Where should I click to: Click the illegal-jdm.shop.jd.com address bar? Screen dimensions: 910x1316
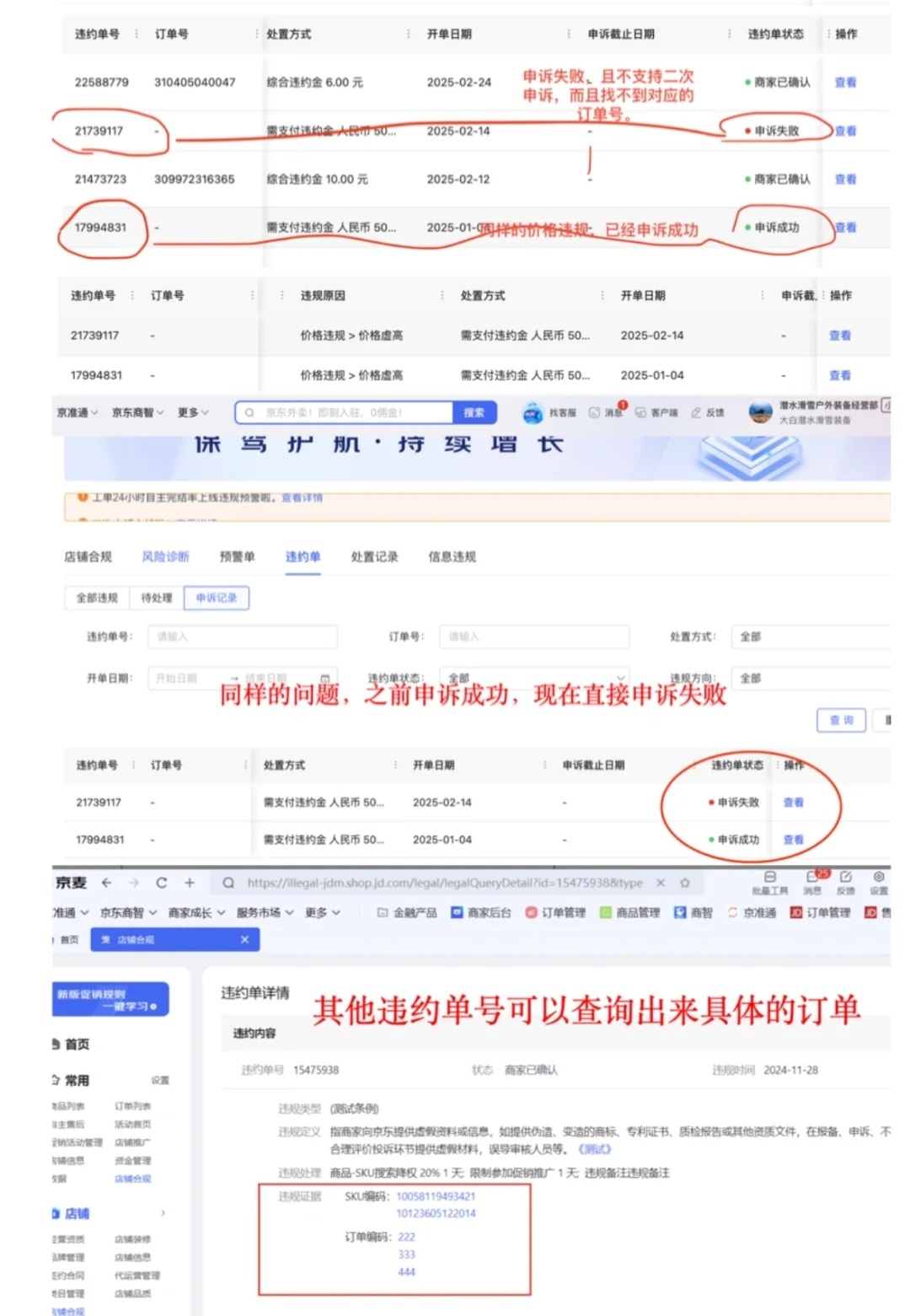click(x=445, y=883)
